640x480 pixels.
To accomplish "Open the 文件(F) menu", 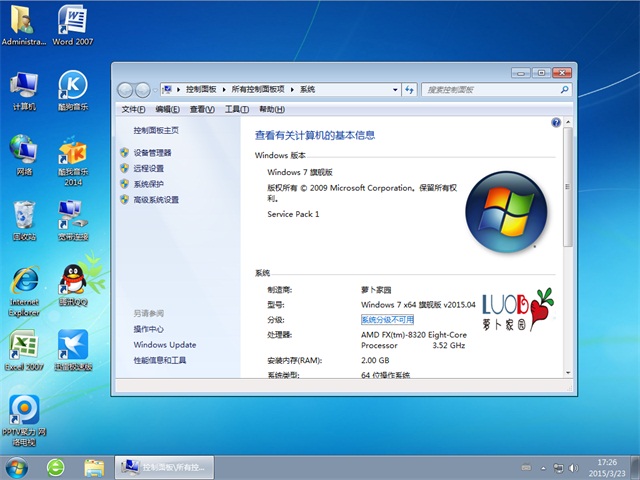I will [133, 109].
